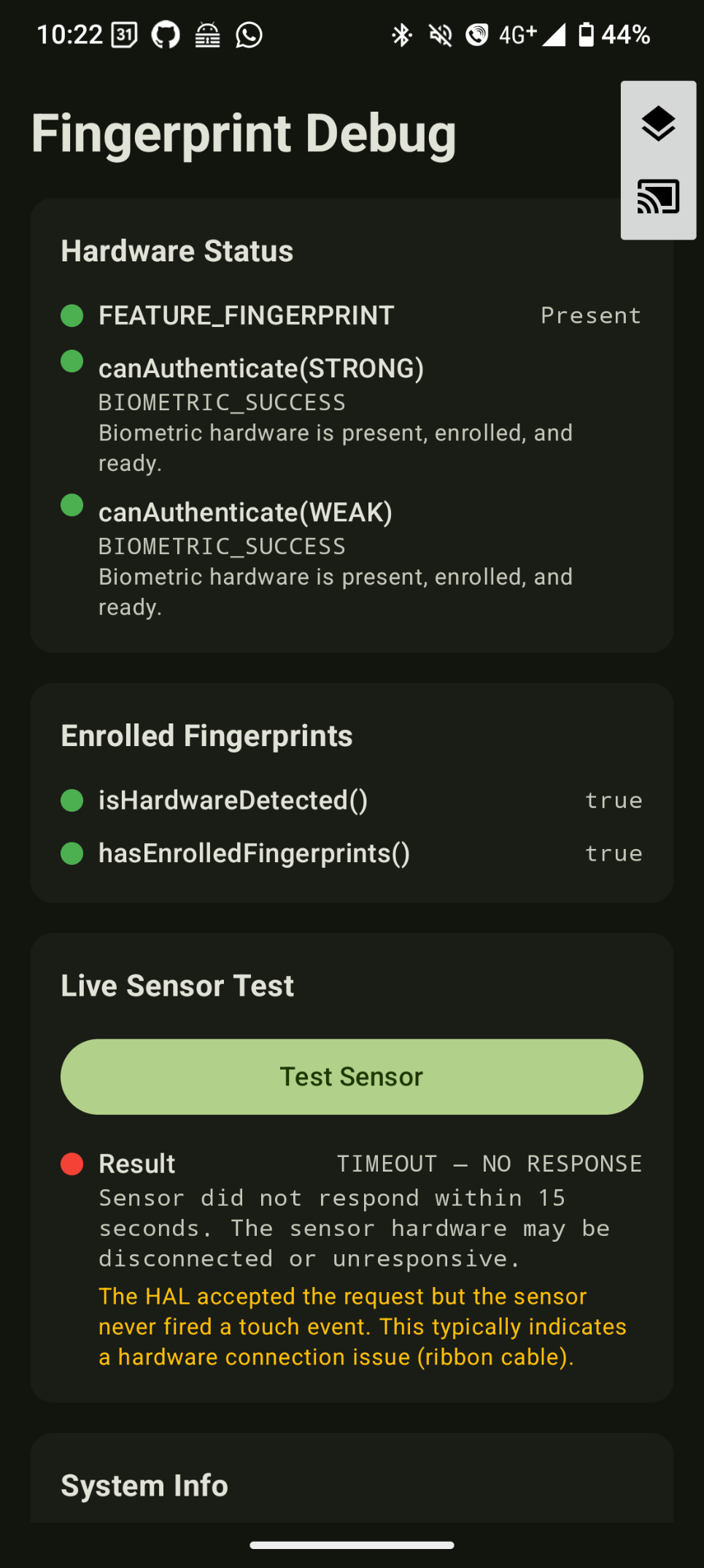Image resolution: width=704 pixels, height=1568 pixels.
Task: Tap the yellow HAL warning message
Action: 363,1326
